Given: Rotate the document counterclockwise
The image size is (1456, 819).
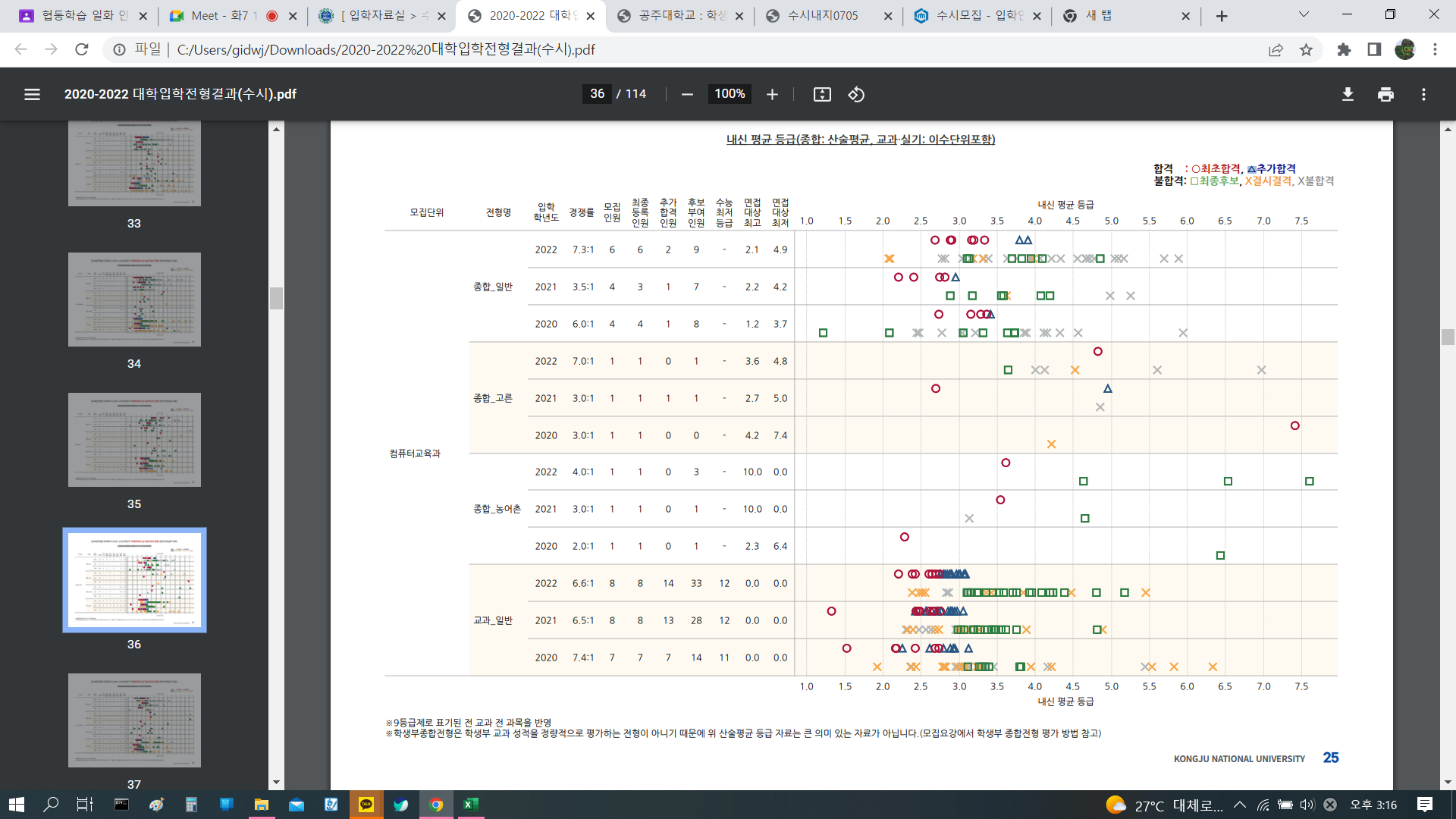Looking at the screenshot, I should (856, 94).
